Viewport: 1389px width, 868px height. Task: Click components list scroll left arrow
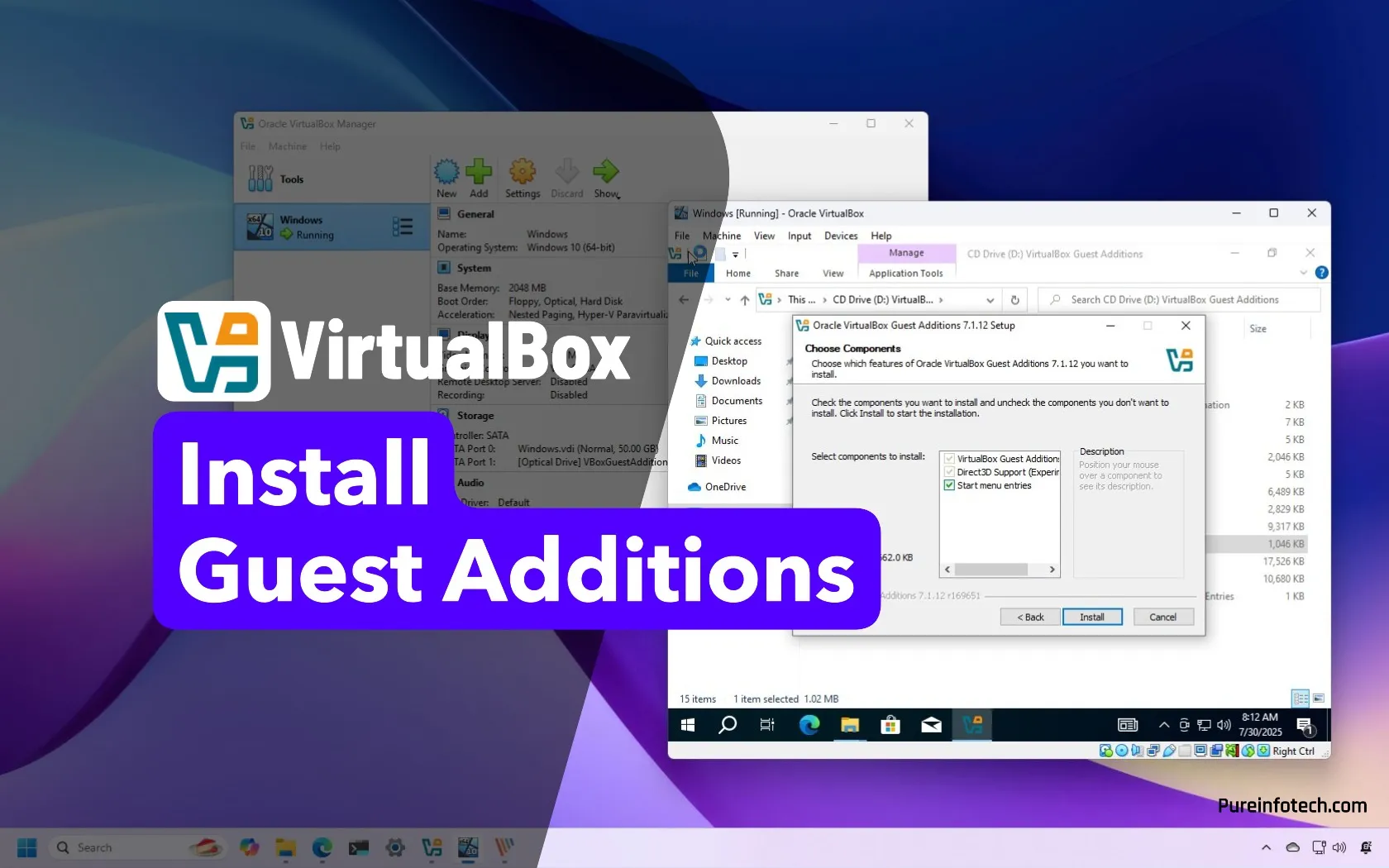click(x=947, y=570)
